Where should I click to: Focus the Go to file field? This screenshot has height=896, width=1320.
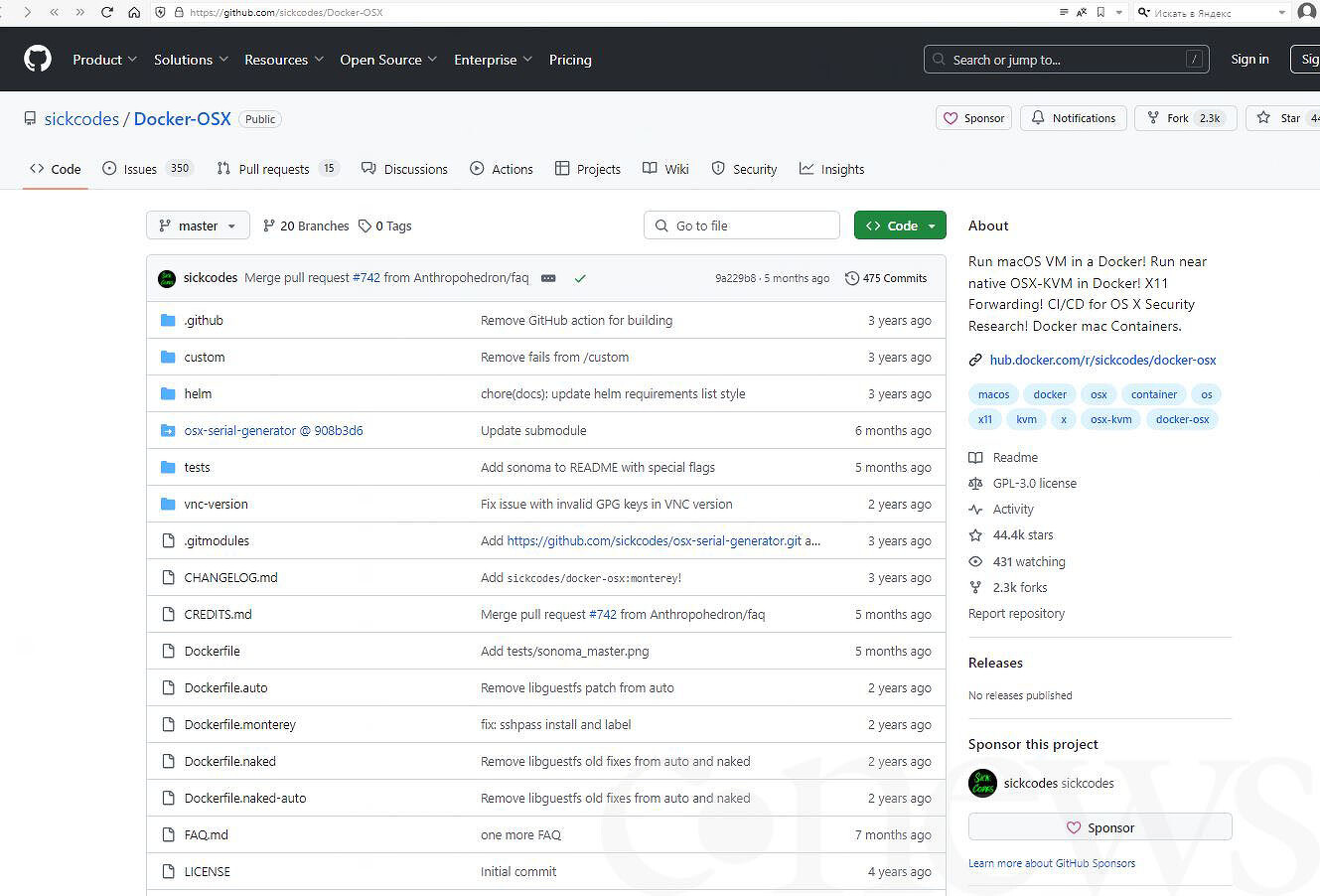point(742,225)
